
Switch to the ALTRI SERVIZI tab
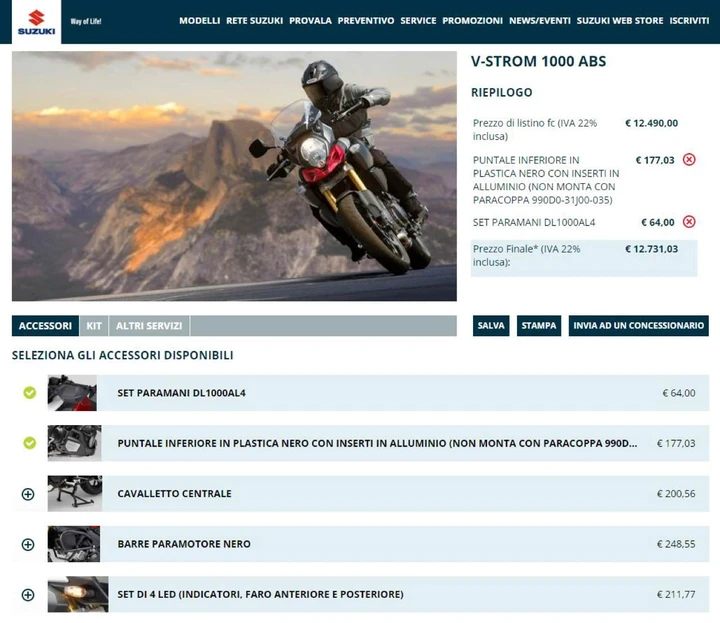pyautogui.click(x=149, y=326)
